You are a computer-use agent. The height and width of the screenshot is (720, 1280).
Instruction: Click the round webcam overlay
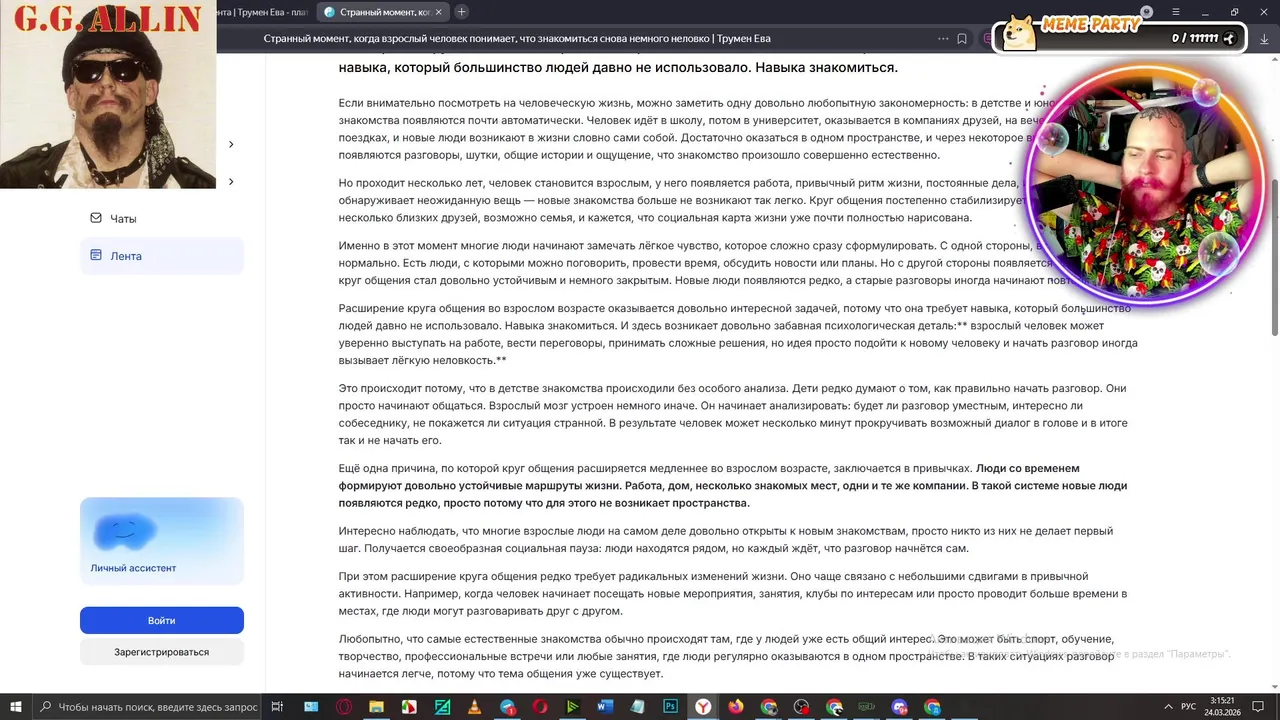[x=1144, y=185]
